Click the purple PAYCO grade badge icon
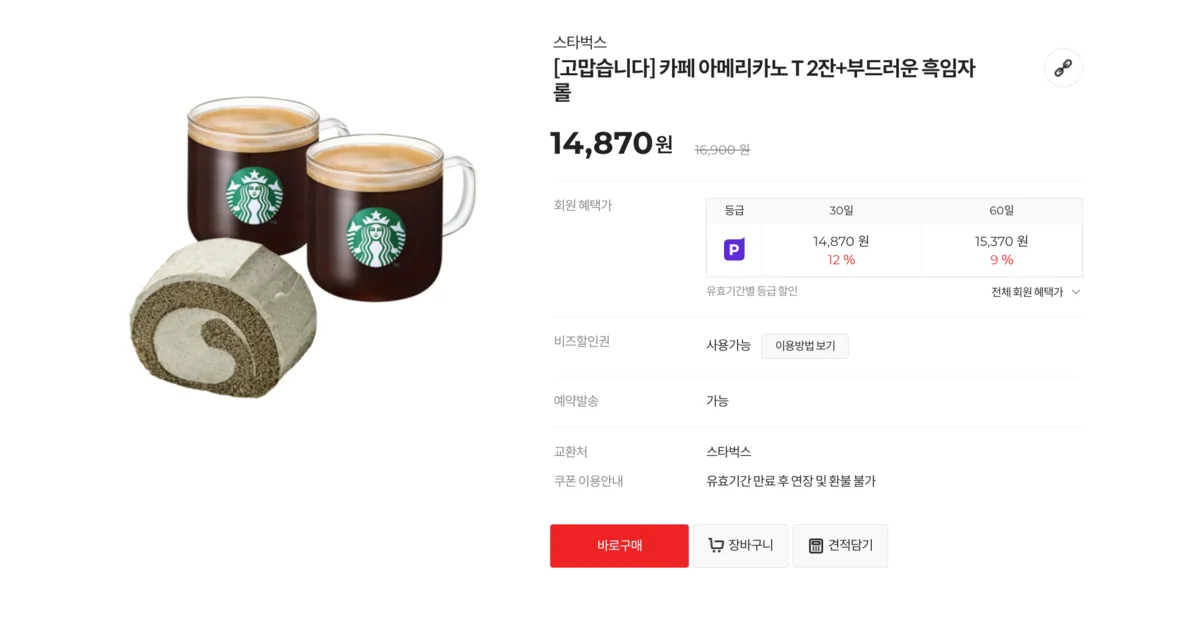The image size is (1200, 624). coord(733,249)
